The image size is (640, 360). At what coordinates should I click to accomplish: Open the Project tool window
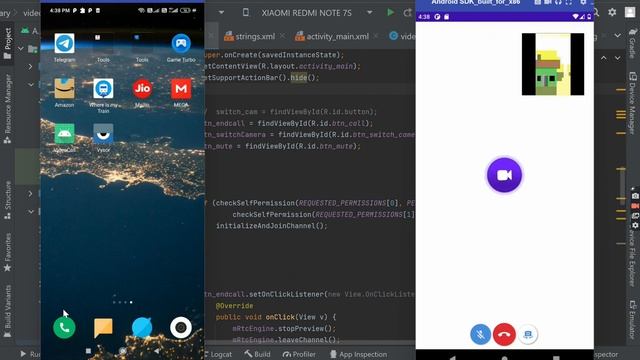point(7,43)
